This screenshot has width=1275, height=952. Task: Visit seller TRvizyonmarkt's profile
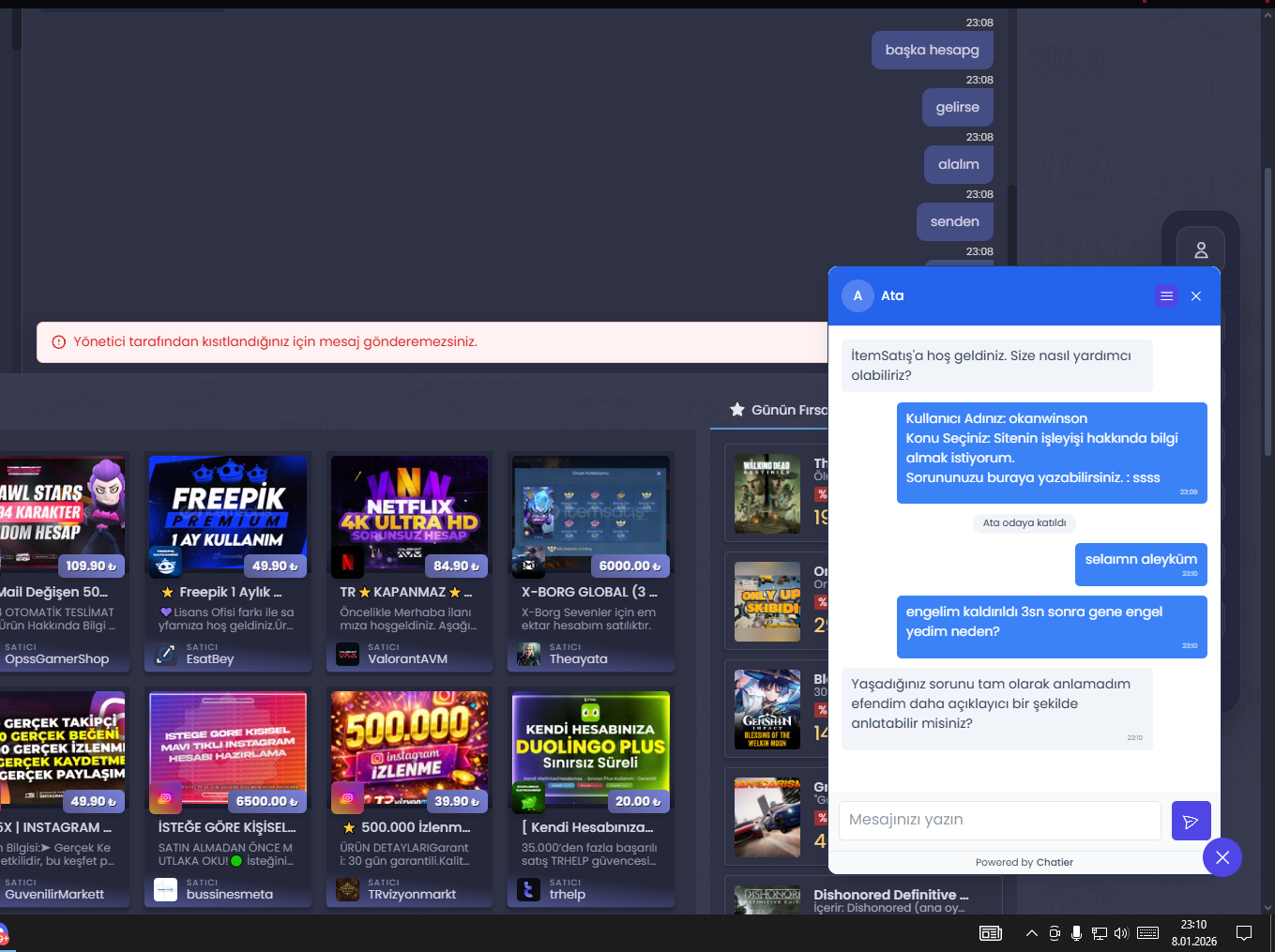[x=412, y=895]
